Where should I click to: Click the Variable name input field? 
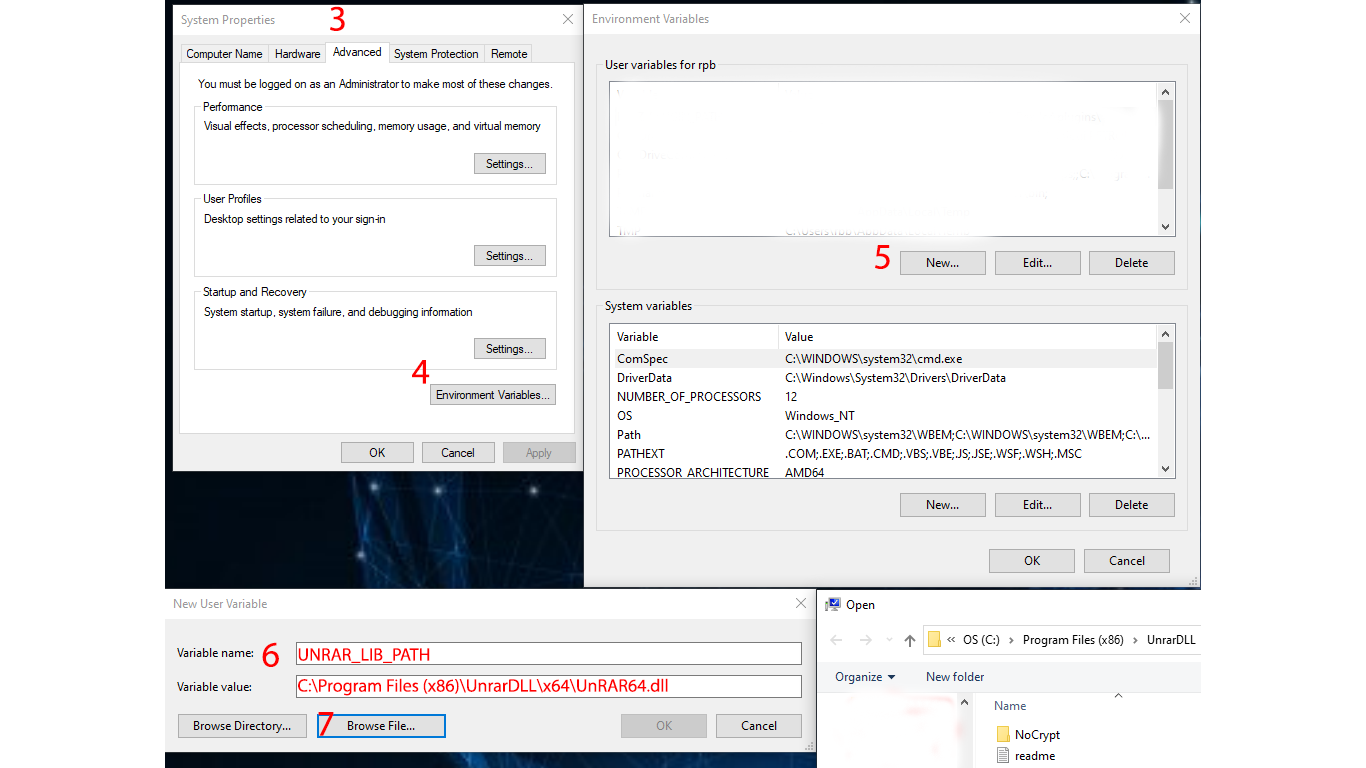click(549, 654)
